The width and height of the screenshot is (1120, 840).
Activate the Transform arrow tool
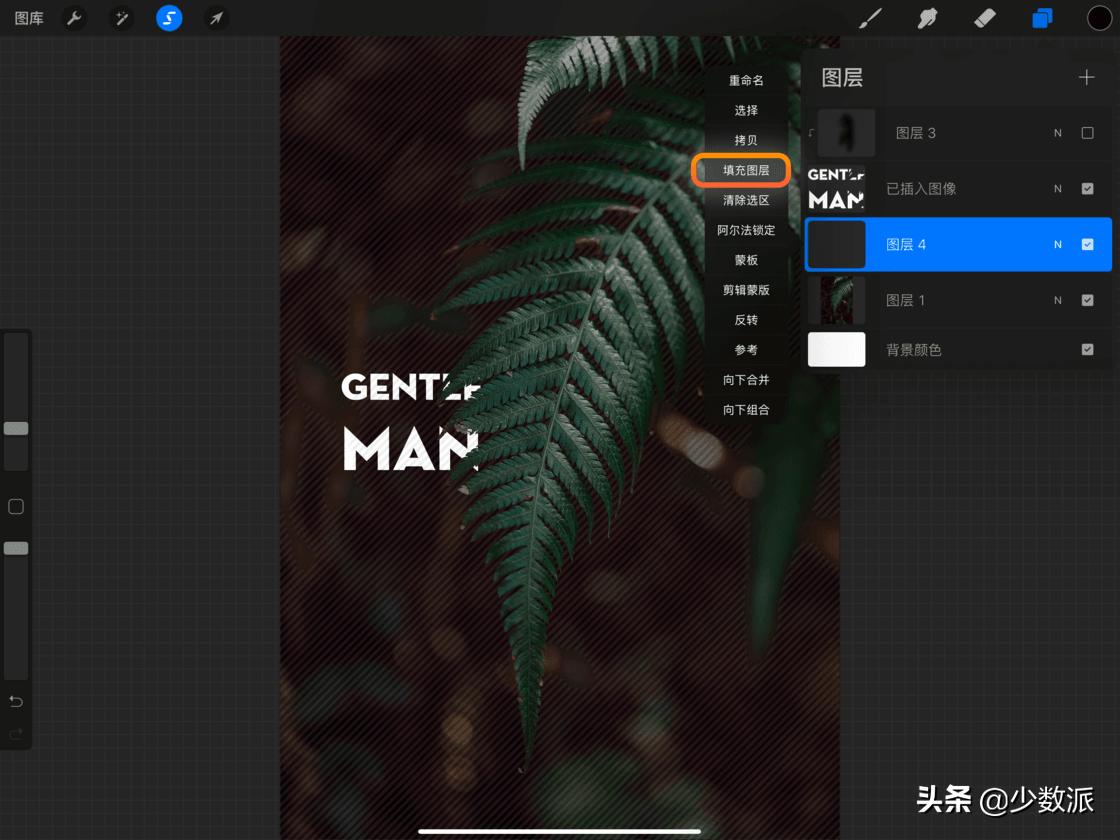click(216, 18)
